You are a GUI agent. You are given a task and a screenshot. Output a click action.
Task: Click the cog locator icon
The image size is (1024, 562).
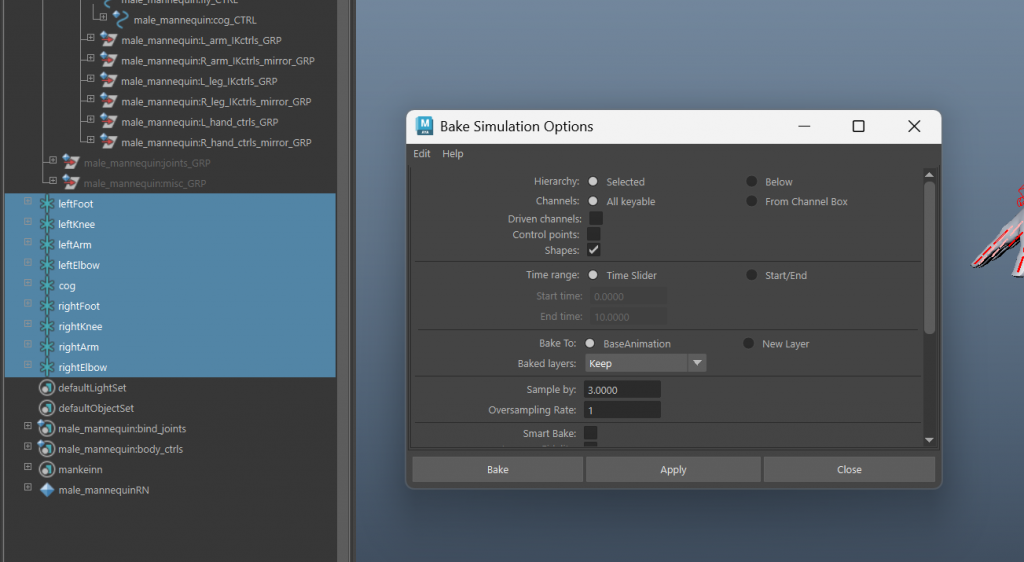47,285
